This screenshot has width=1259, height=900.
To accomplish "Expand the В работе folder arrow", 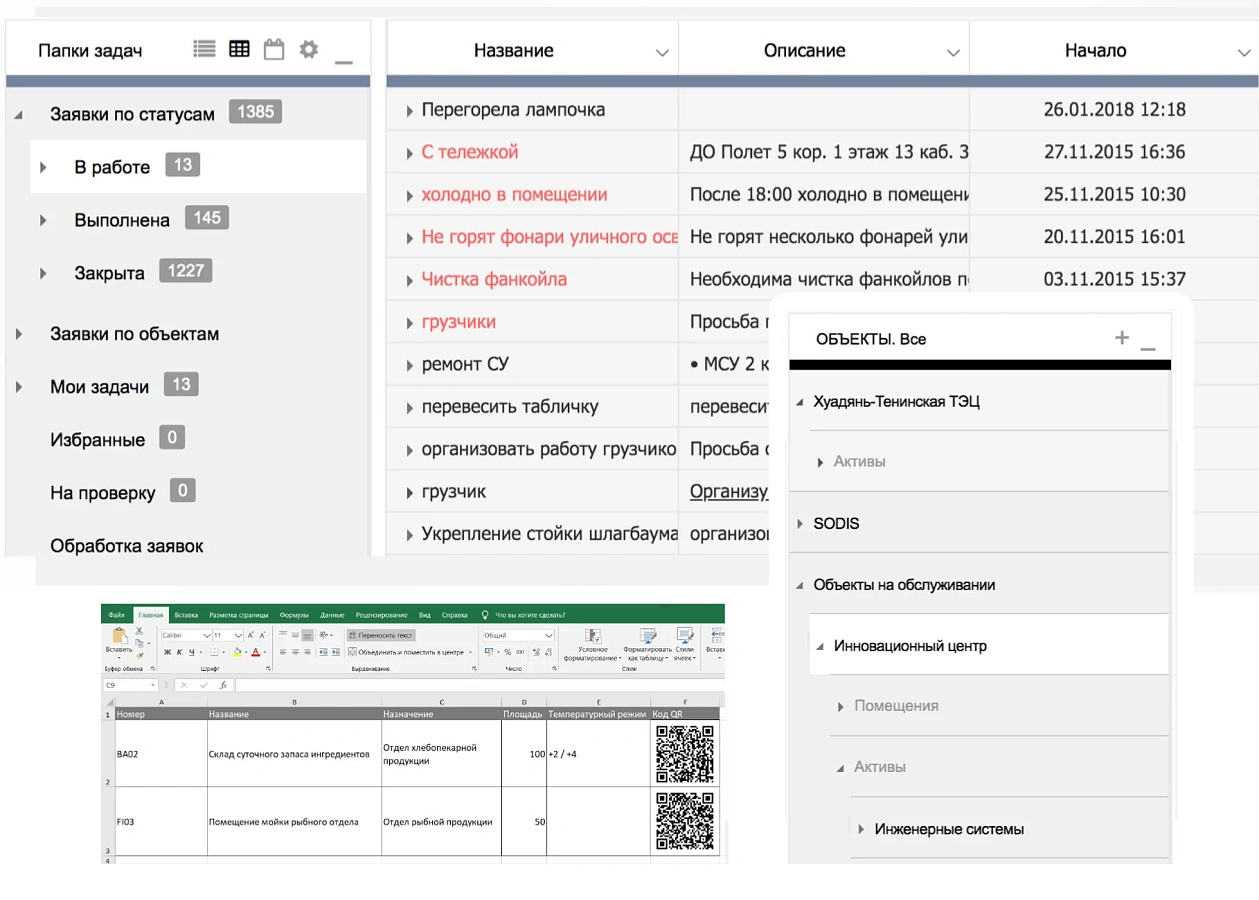I will (43, 167).
